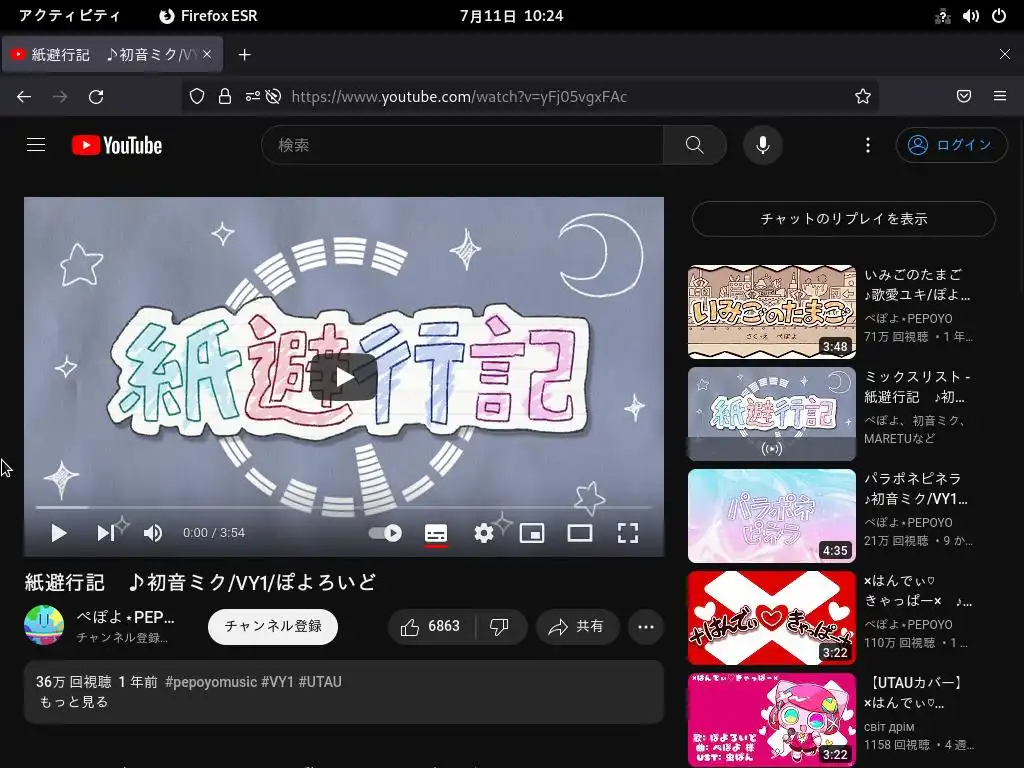This screenshot has width=1024, height=768.
Task: Open いみごのたまご video thumbnail
Action: pos(771,312)
